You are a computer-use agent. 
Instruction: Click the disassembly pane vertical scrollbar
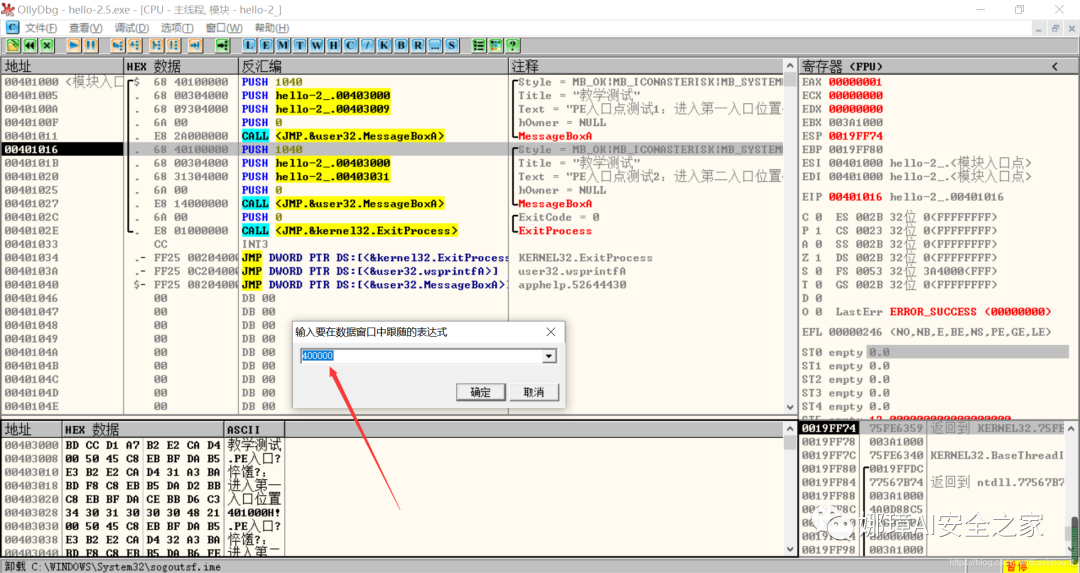point(790,236)
